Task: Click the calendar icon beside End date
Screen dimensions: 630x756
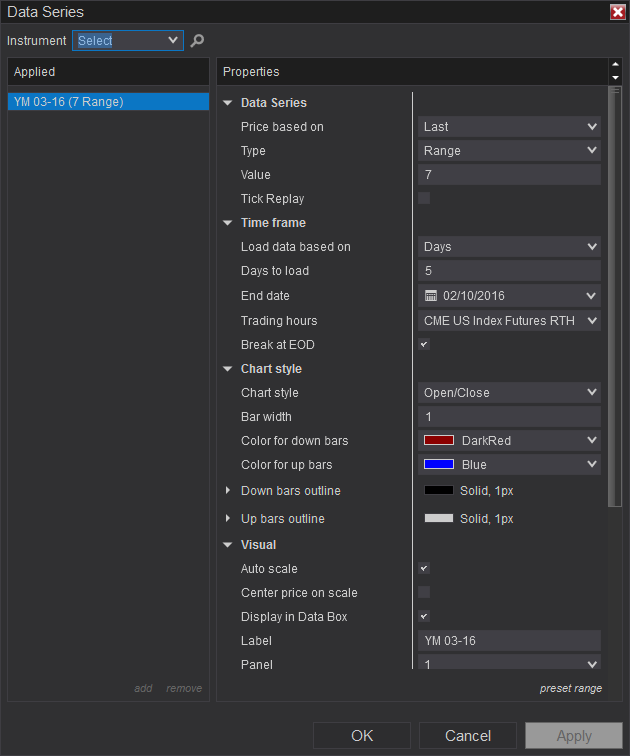Action: [x=431, y=296]
